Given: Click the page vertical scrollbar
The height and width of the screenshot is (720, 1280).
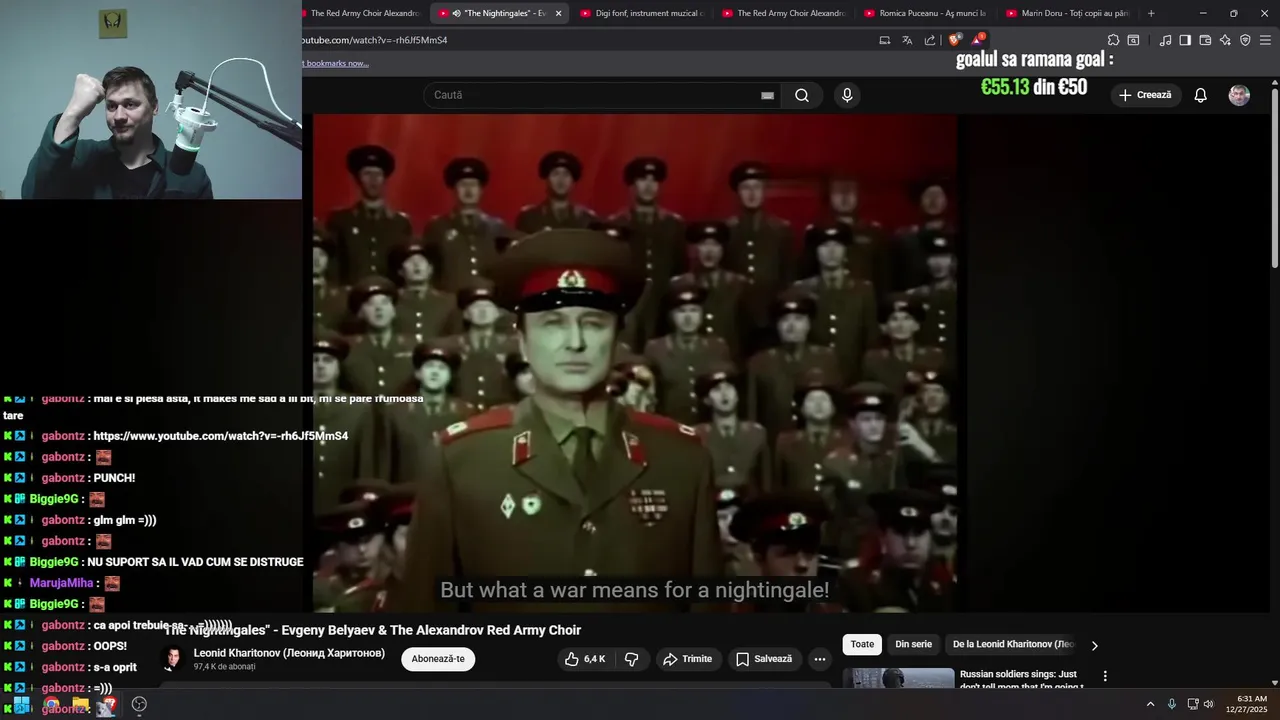Looking at the screenshot, I should [x=1274, y=180].
